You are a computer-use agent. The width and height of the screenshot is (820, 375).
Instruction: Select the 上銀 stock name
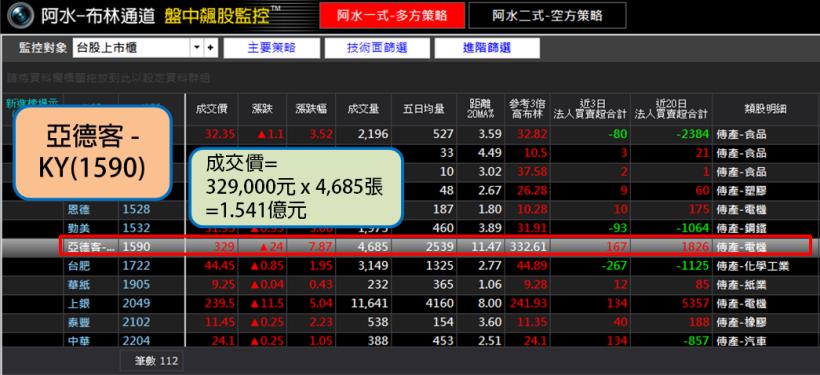pyautogui.click(x=78, y=303)
